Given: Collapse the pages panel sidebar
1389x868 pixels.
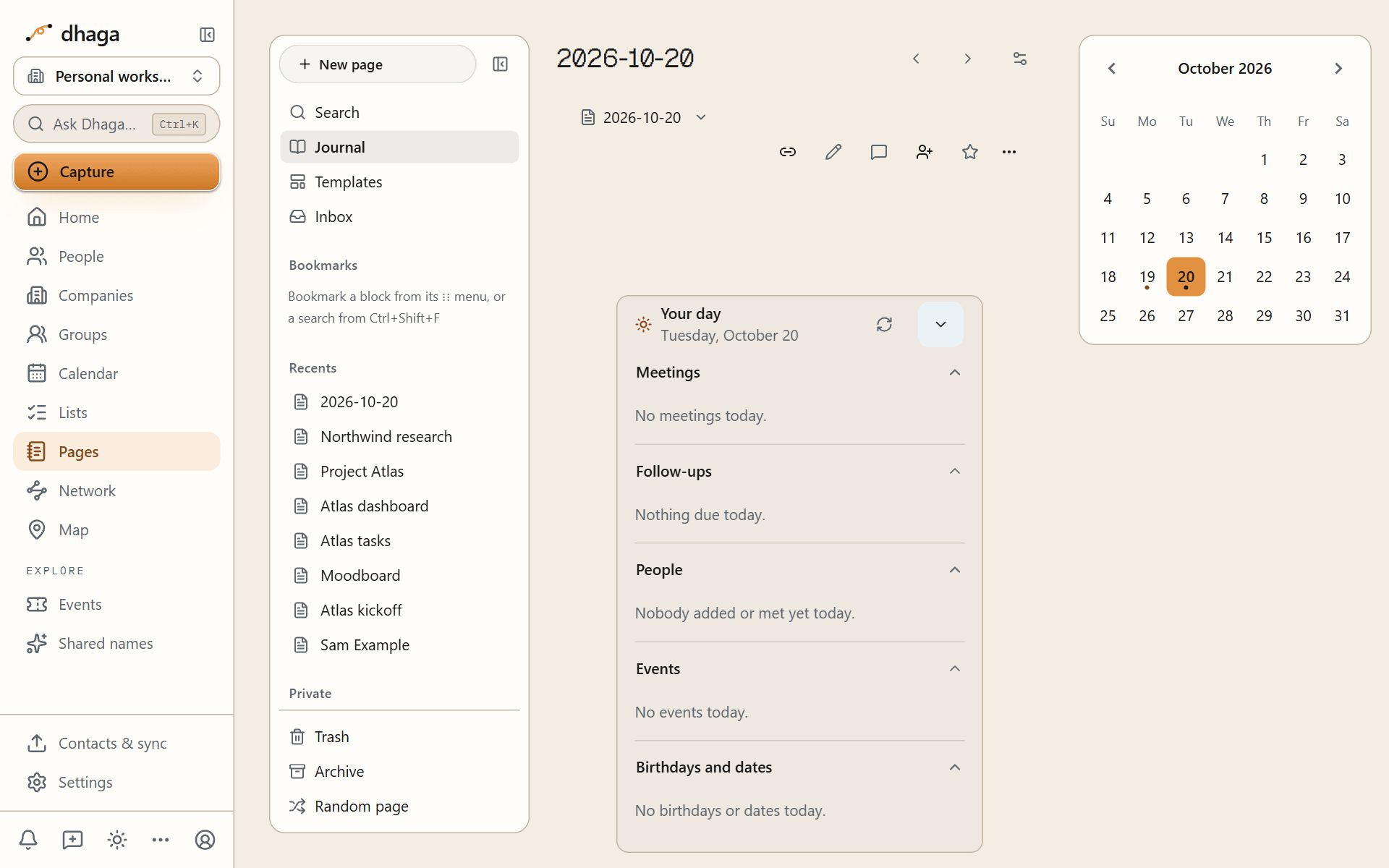Looking at the screenshot, I should [500, 64].
